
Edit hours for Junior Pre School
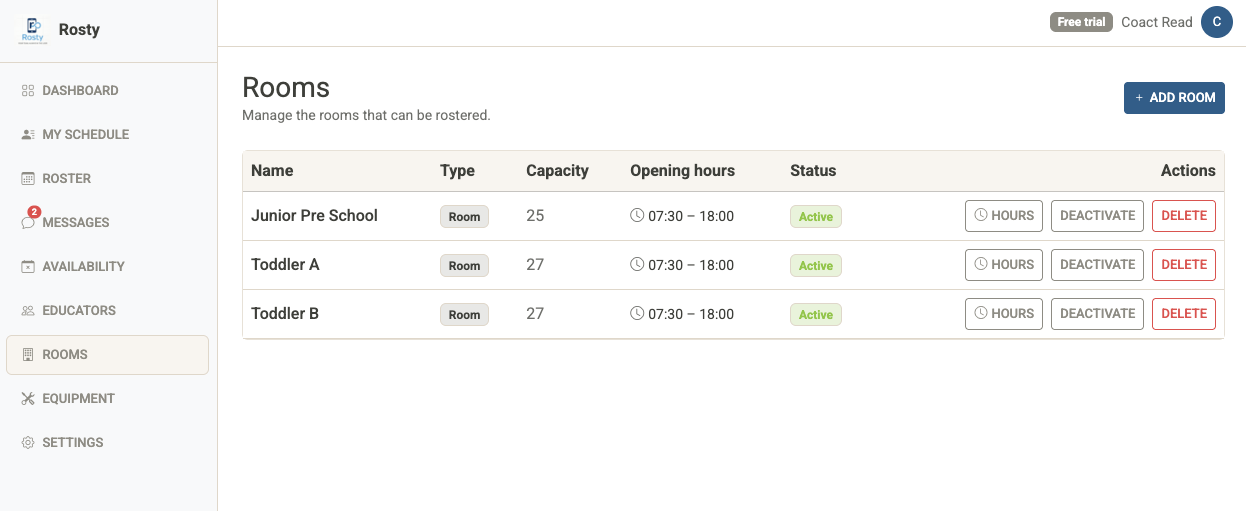pos(1003,216)
